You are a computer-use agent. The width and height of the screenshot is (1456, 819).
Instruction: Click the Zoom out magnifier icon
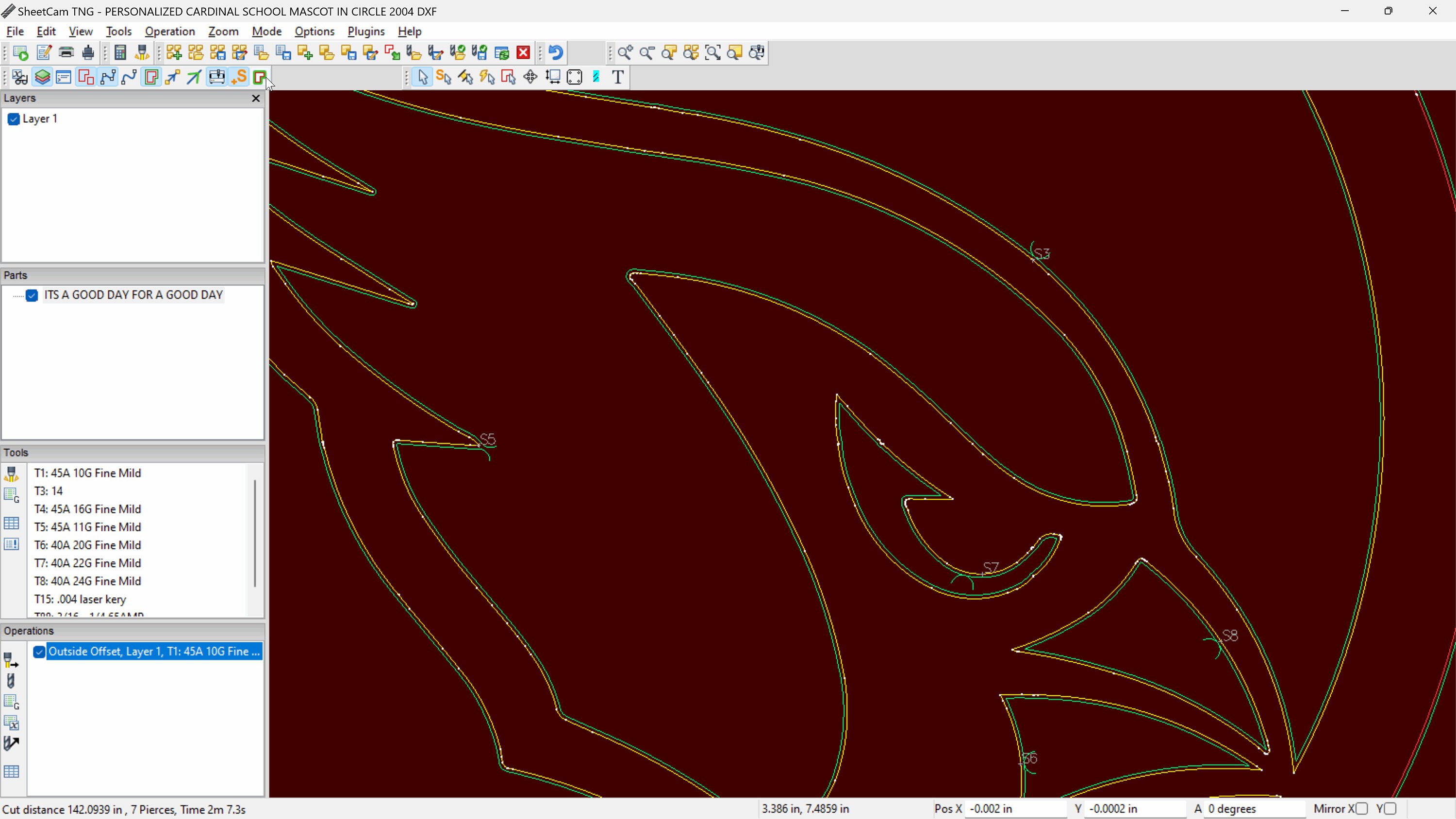647,52
